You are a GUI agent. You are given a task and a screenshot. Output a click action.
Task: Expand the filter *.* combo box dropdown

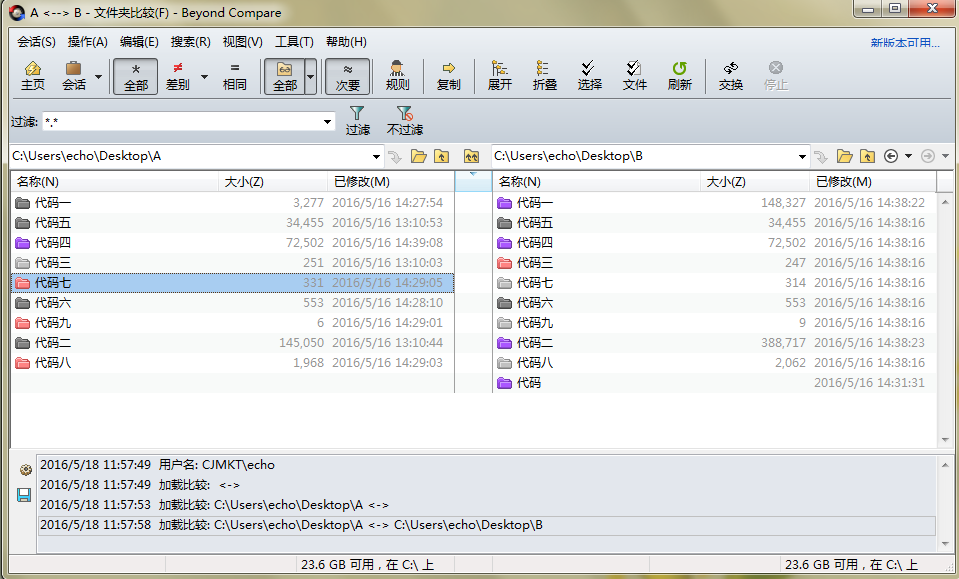pos(327,122)
